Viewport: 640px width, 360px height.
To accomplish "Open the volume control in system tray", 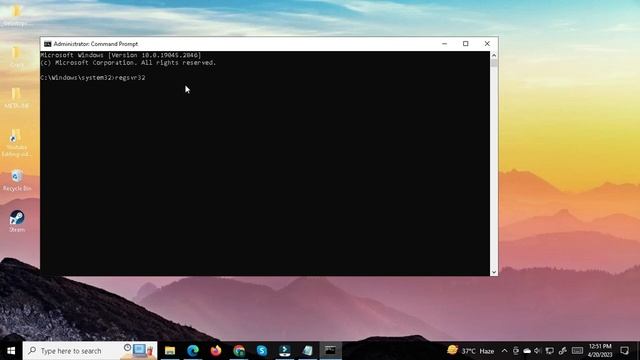I will [538, 351].
